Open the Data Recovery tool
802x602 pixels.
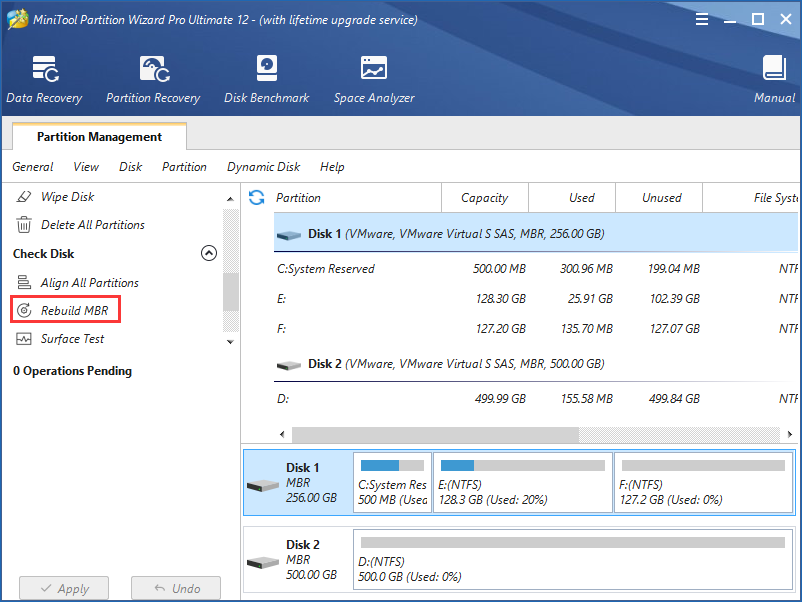44,80
